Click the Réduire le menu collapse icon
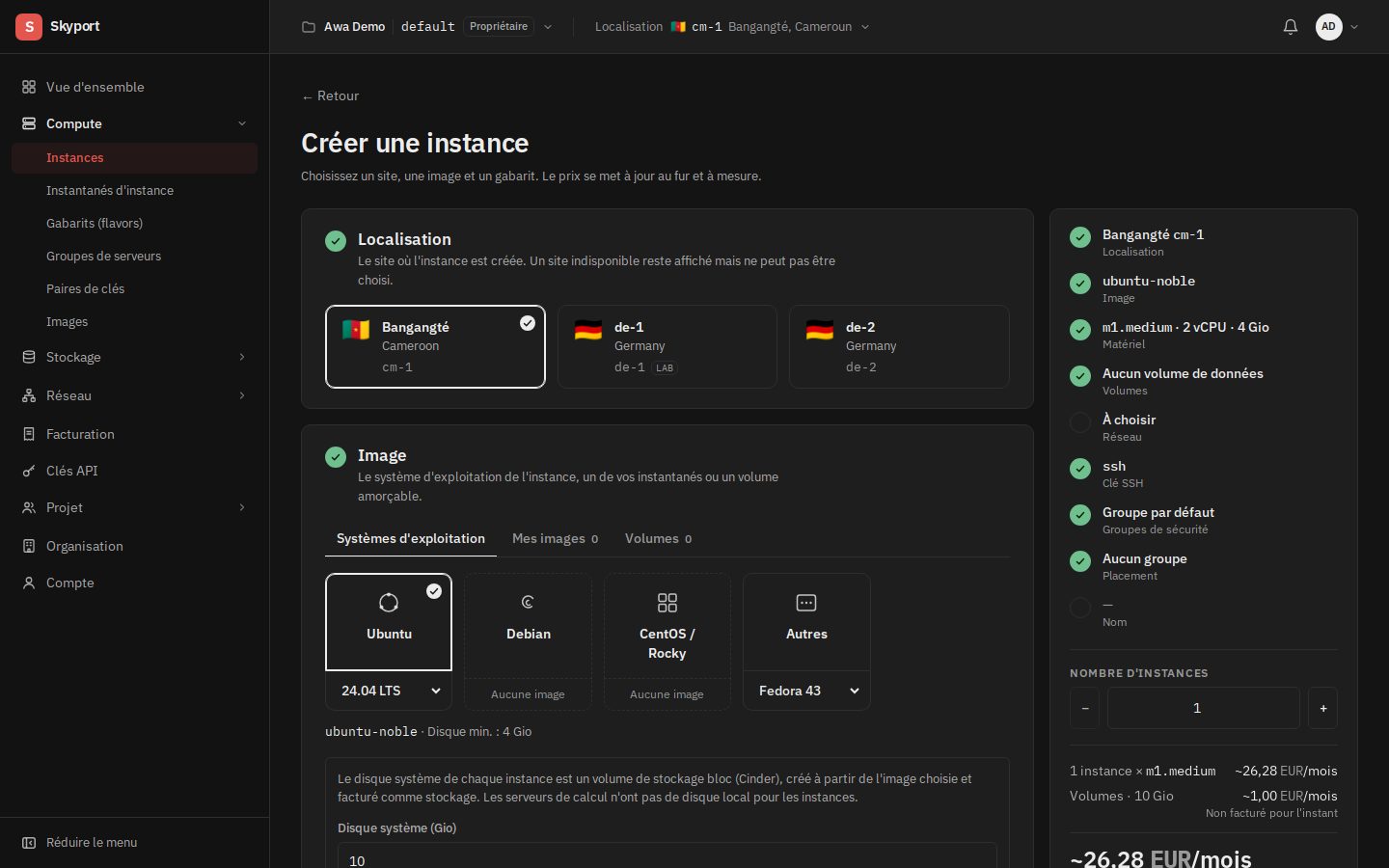This screenshot has height=868, width=1389. [29, 842]
